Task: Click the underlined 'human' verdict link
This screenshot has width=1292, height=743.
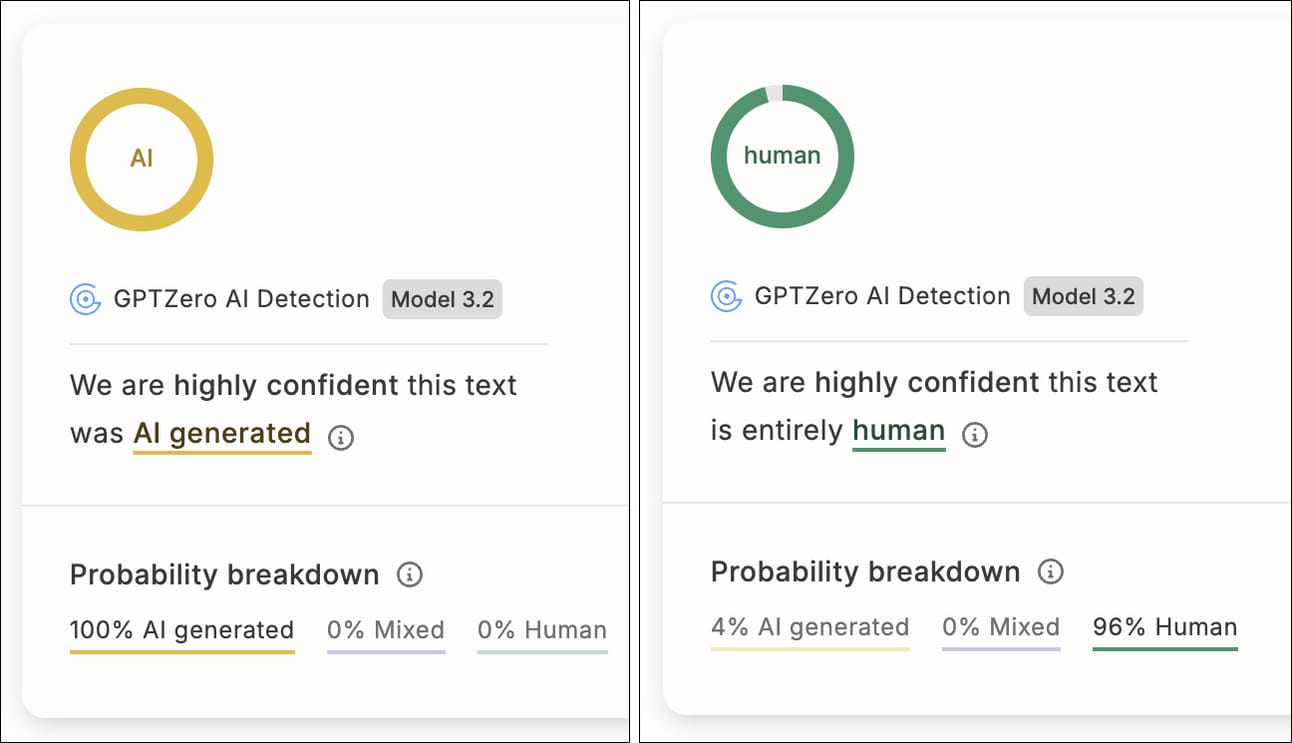Action: [899, 432]
